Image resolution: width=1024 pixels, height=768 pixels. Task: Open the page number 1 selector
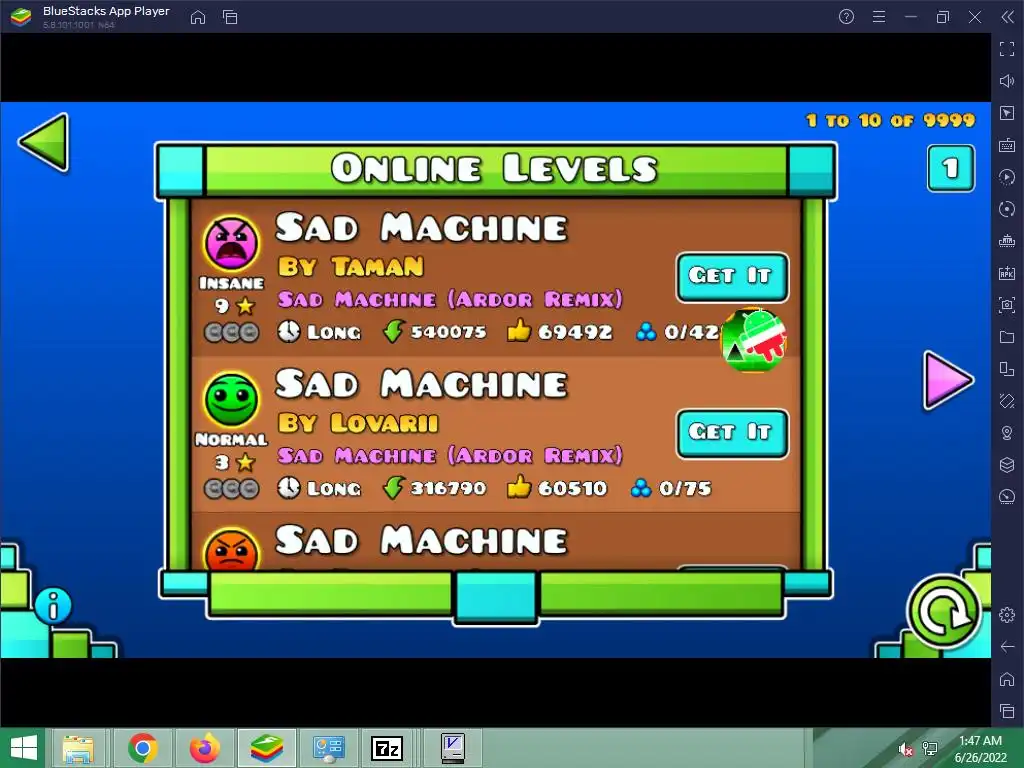pos(950,168)
